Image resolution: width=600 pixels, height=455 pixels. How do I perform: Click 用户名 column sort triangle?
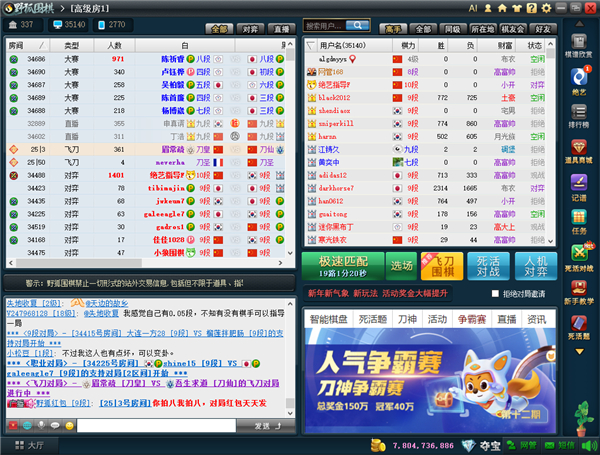(311, 46)
